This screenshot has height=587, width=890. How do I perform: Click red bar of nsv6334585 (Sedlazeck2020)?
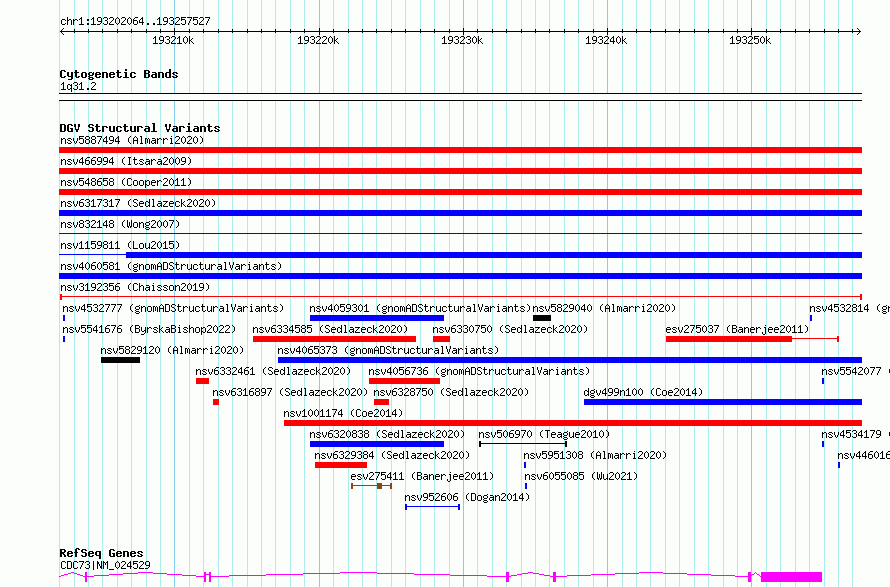334,339
